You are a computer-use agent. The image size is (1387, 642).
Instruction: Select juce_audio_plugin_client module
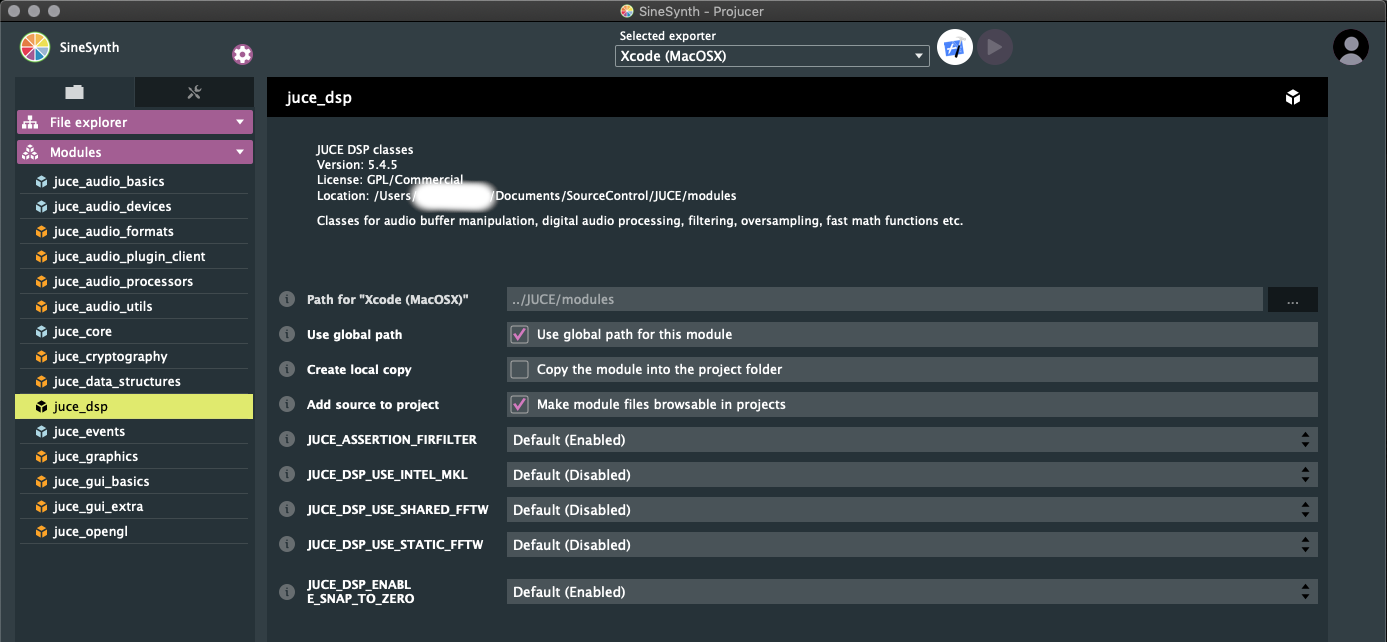coord(134,256)
